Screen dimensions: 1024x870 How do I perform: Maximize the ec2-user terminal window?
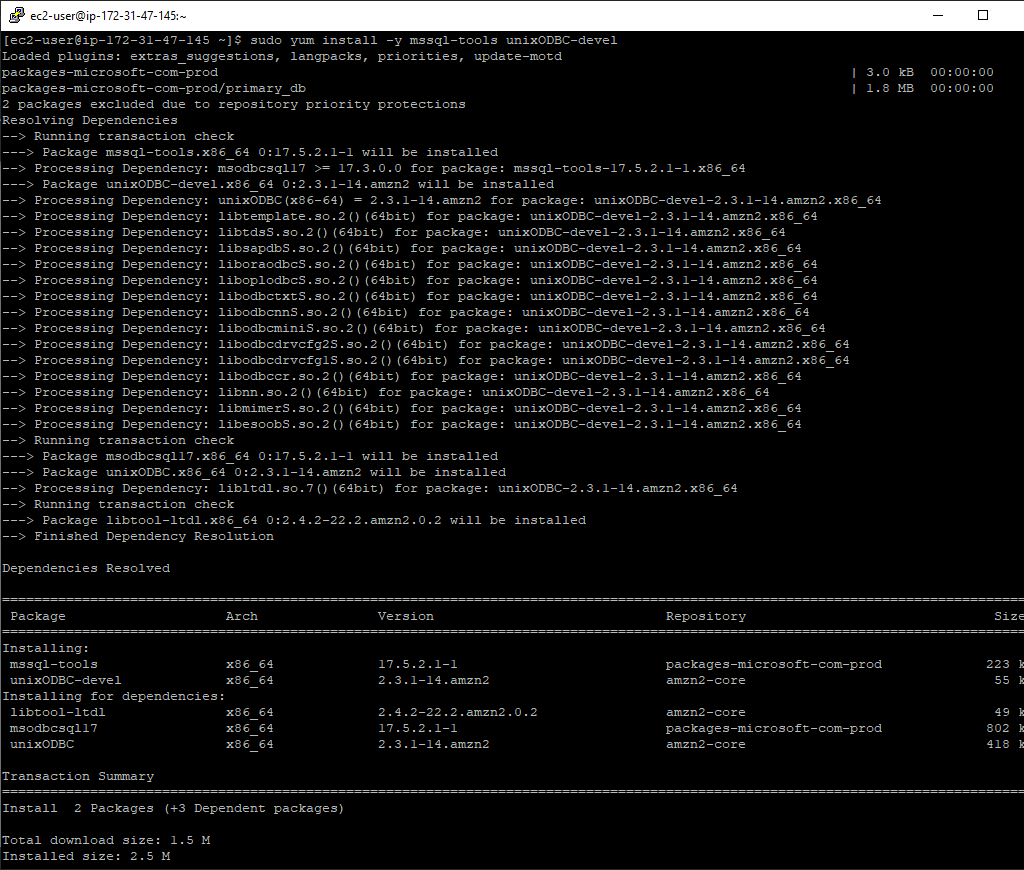point(982,15)
